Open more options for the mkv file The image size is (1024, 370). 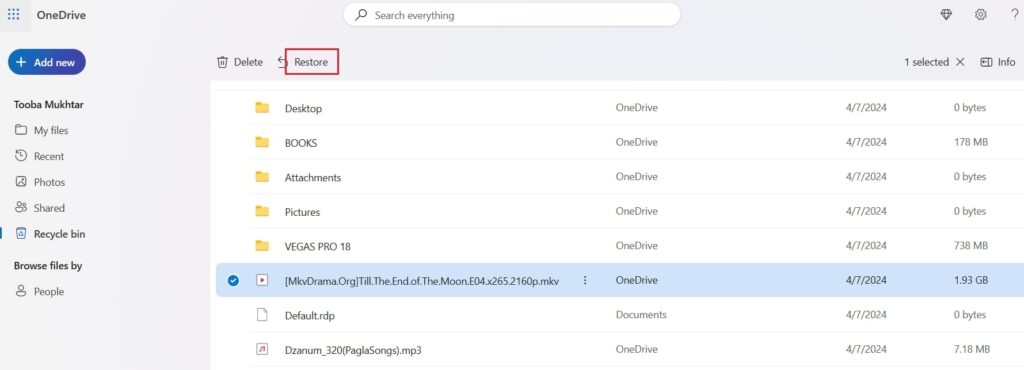(585, 281)
